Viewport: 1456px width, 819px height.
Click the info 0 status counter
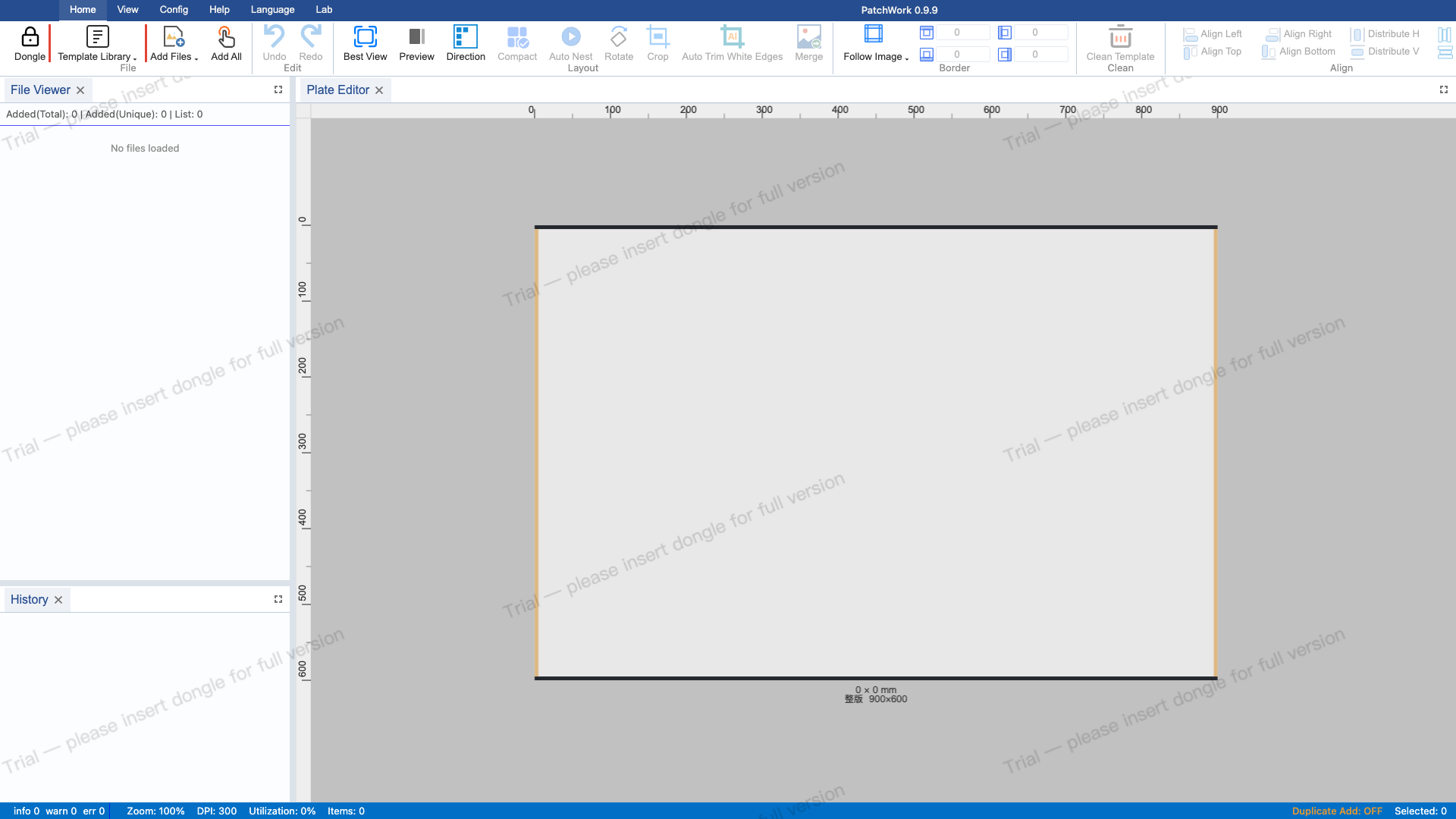pyautogui.click(x=27, y=811)
